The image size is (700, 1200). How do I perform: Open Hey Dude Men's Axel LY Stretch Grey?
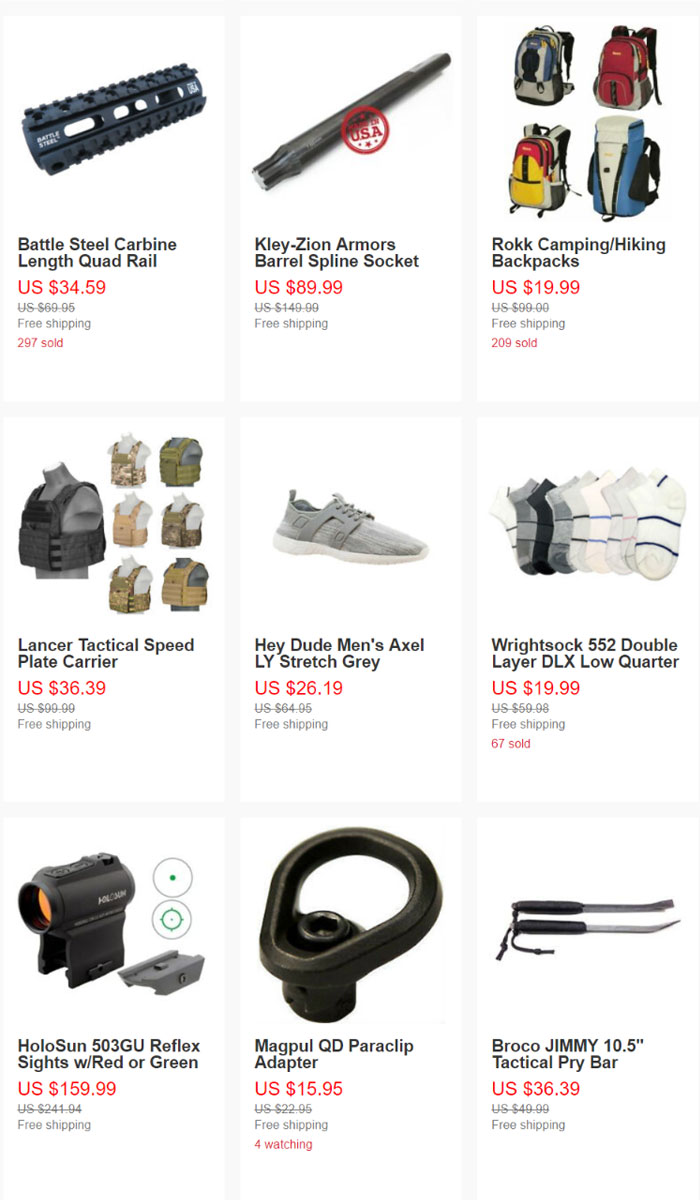tap(340, 654)
